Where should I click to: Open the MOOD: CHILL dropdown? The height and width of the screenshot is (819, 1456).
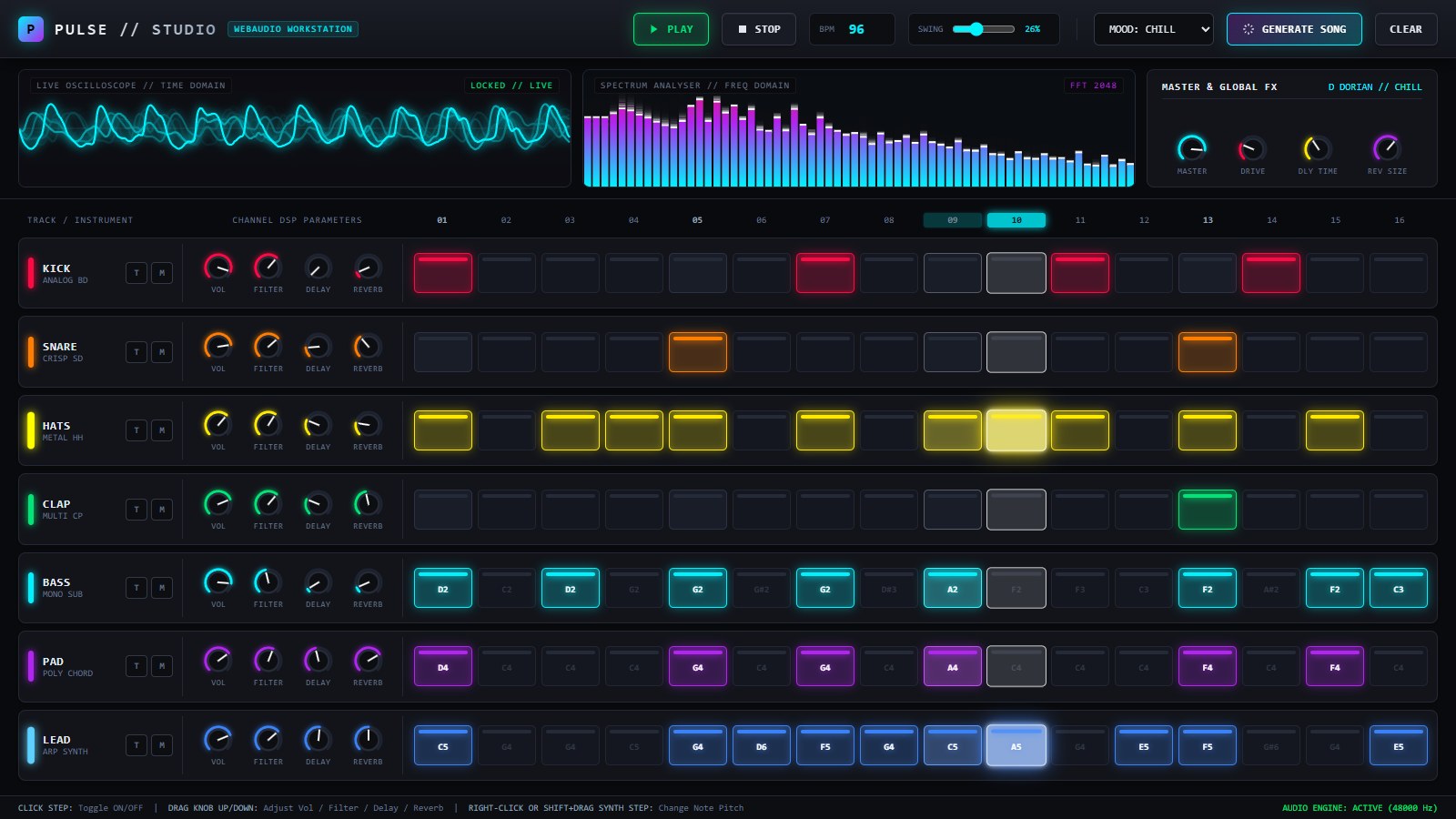1154,29
